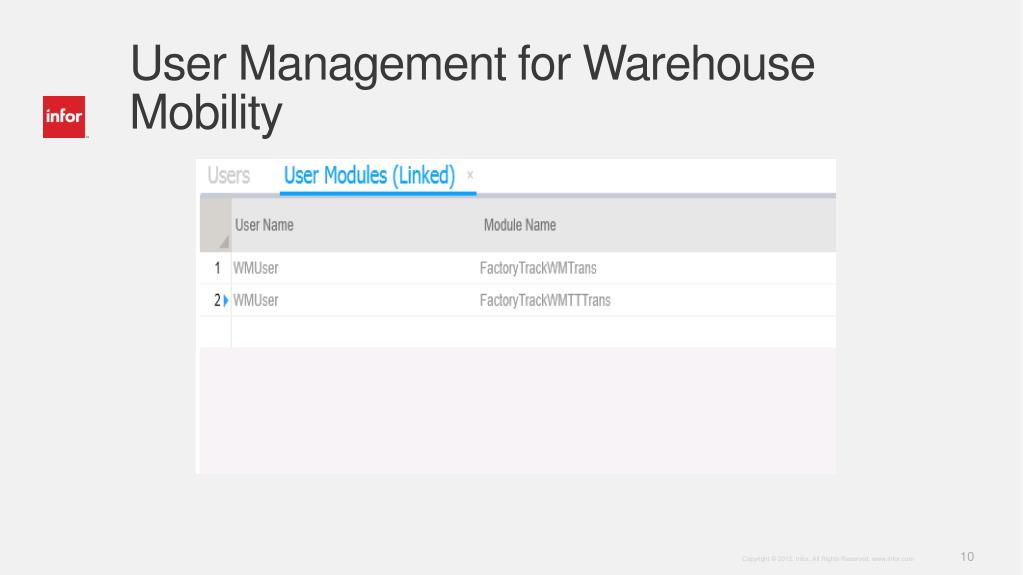Screen dimensions: 1023x575
Task: Select the User Modules (Linked) tab
Action: [x=369, y=176]
